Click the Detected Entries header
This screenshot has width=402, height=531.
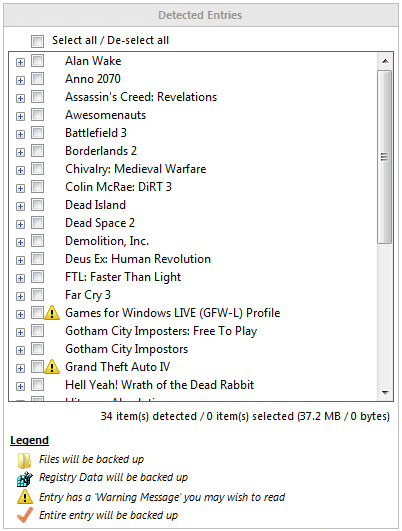(200, 15)
